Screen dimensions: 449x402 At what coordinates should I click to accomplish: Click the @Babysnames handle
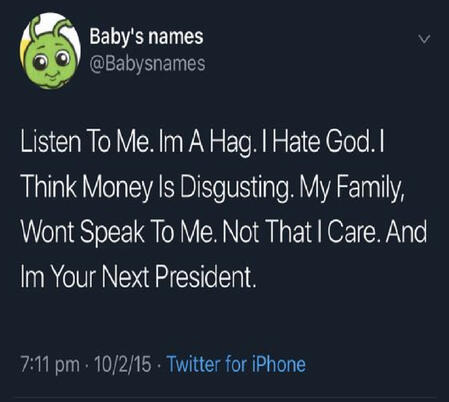tap(147, 63)
